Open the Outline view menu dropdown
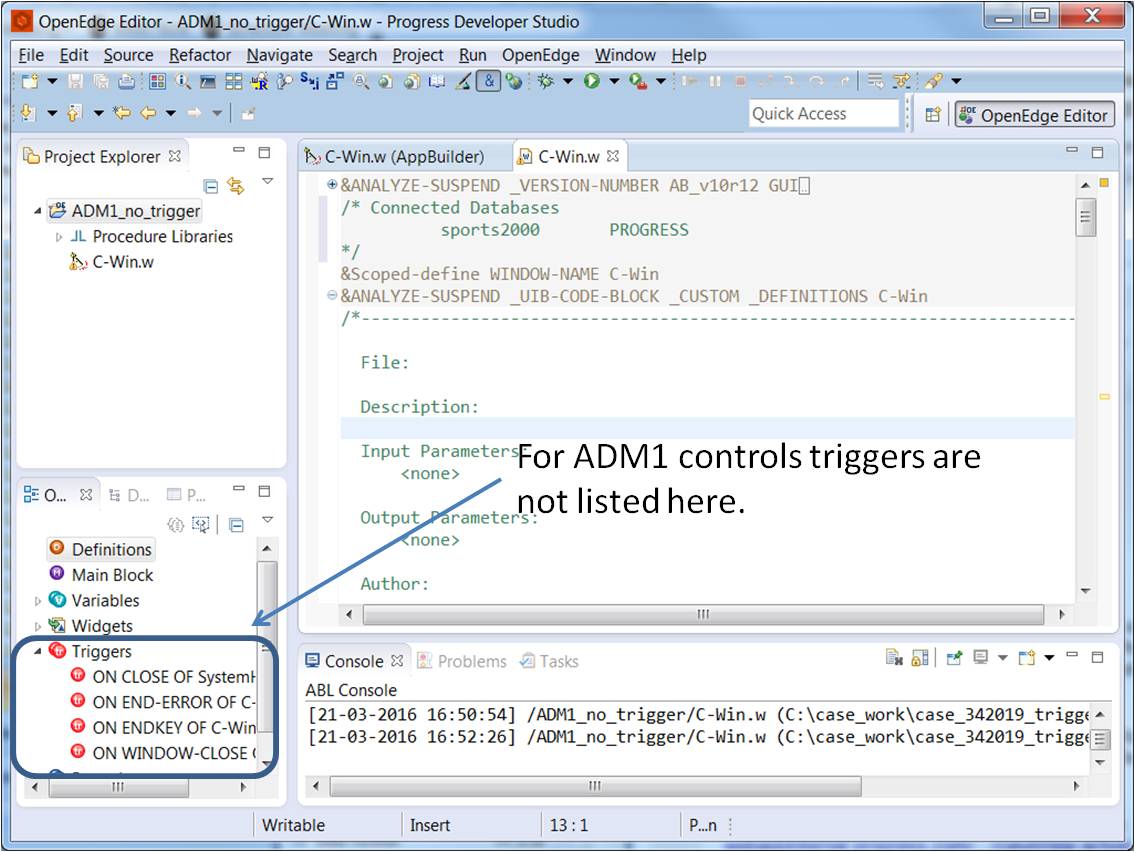Viewport: 1135px width, 852px height. tap(267, 520)
